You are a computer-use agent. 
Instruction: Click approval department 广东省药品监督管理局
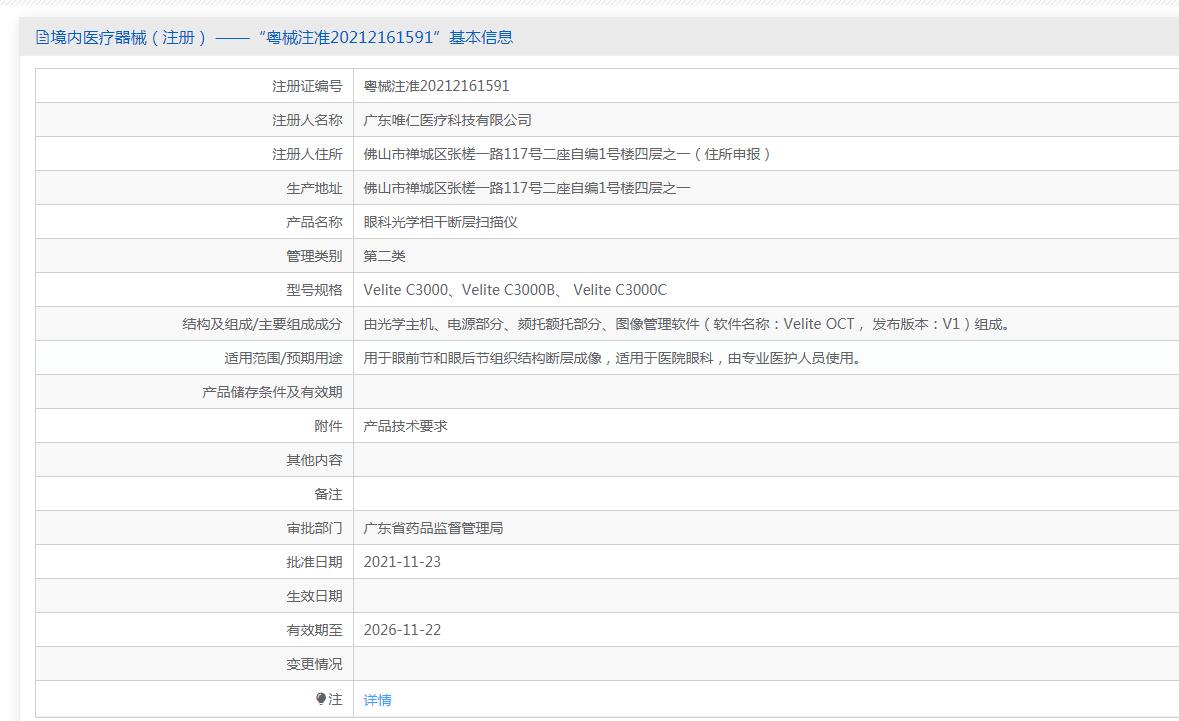(x=433, y=528)
